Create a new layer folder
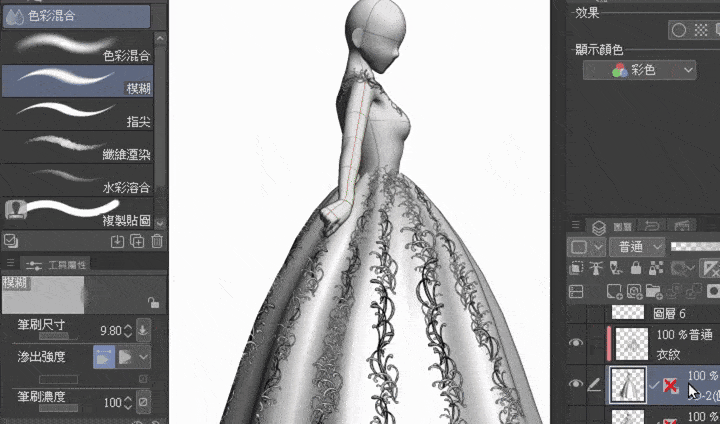 tap(653, 291)
